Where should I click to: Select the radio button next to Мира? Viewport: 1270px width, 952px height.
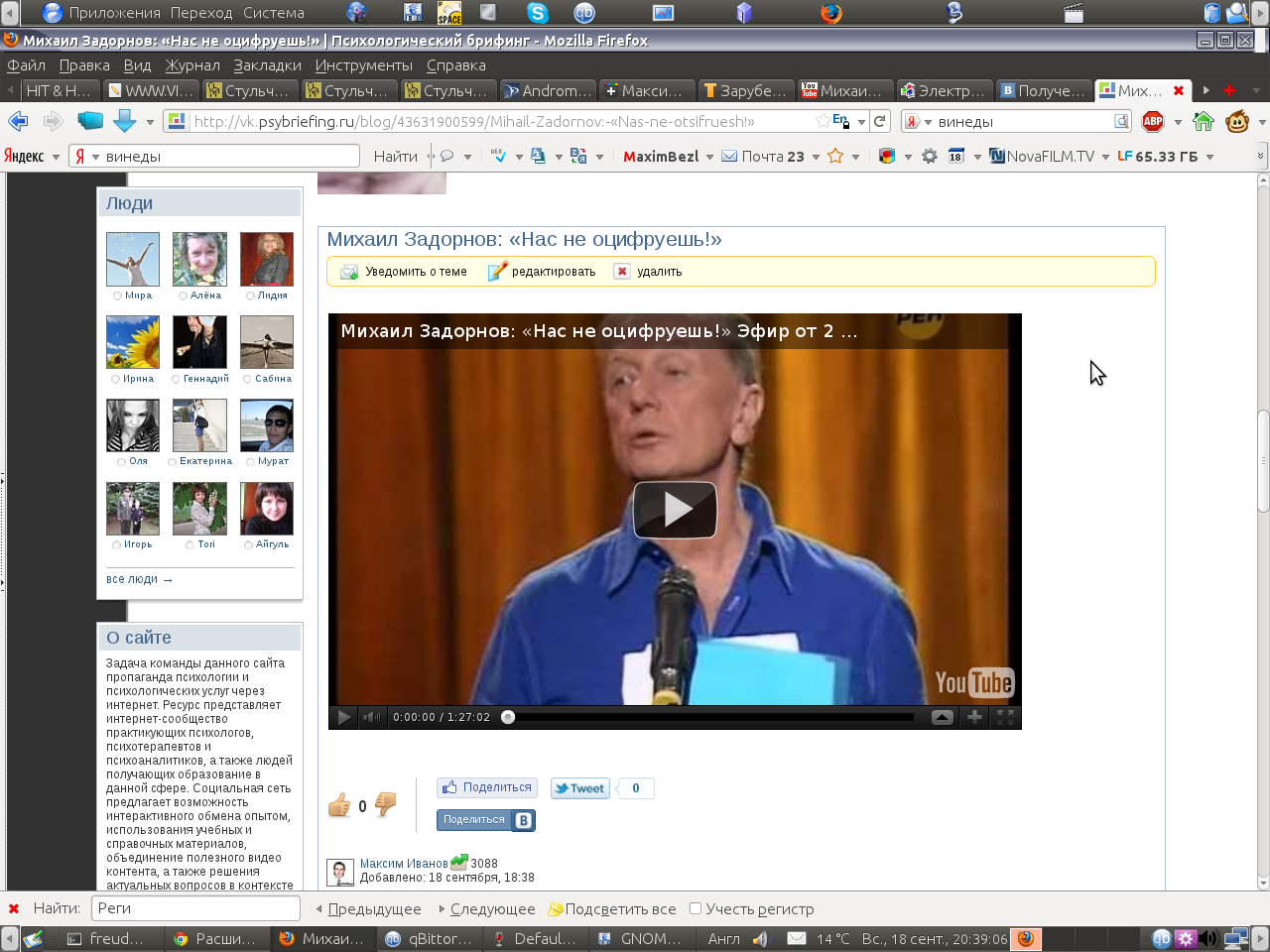click(117, 296)
